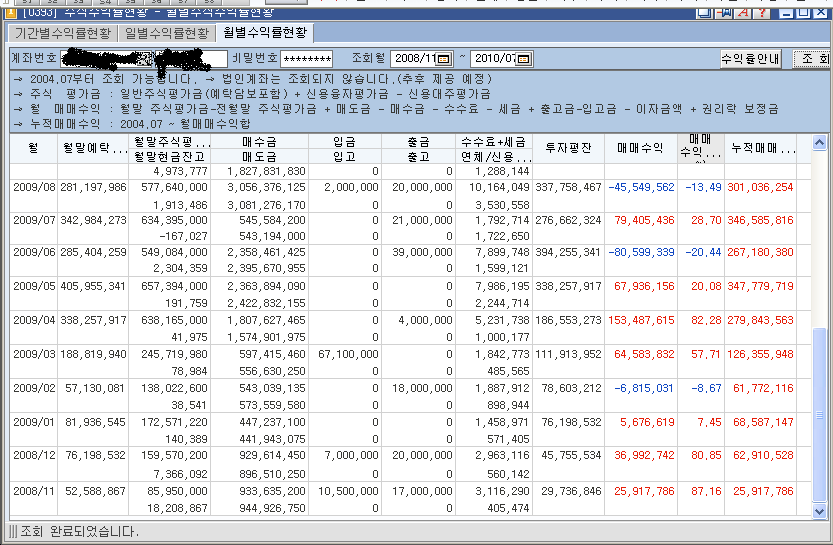Image resolution: width=833 pixels, height=545 pixels.
Task: Select the 월별수익률현황 tab
Action: coord(265,33)
